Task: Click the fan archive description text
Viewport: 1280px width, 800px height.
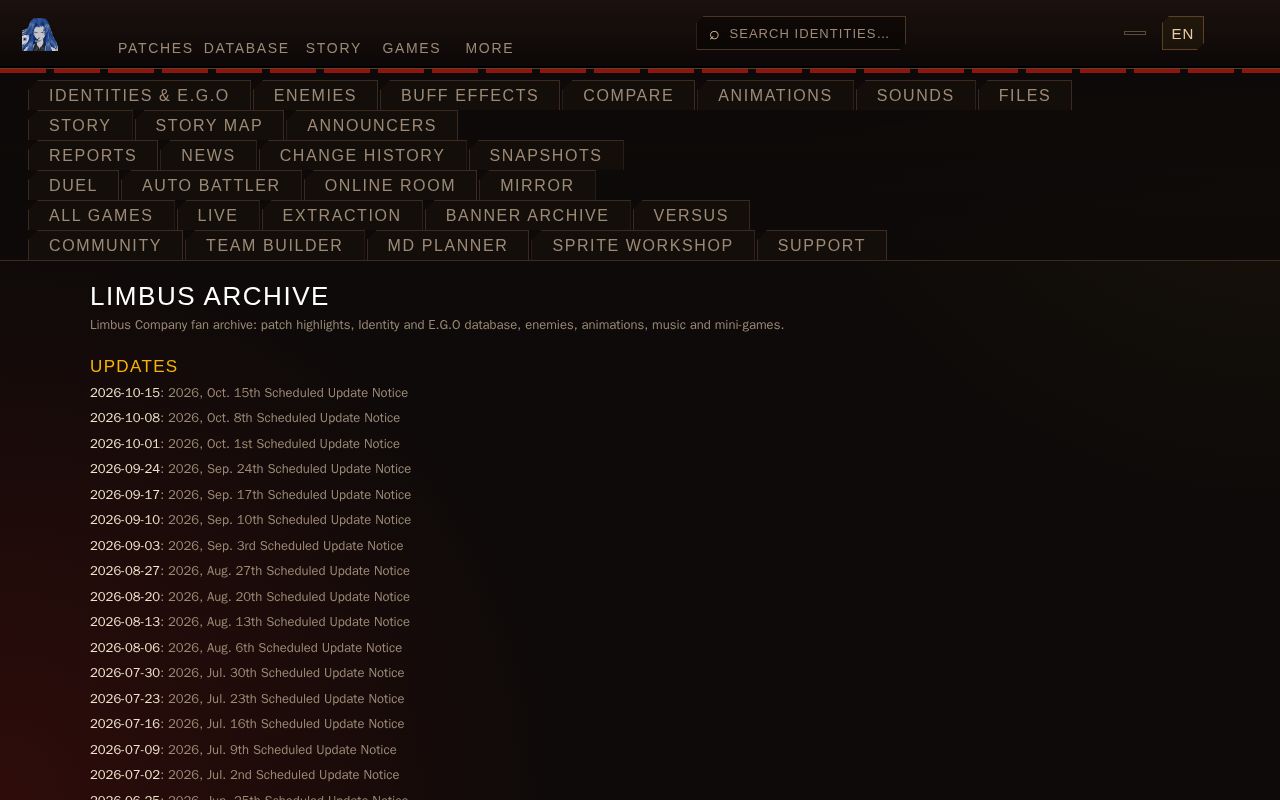Action: point(437,325)
